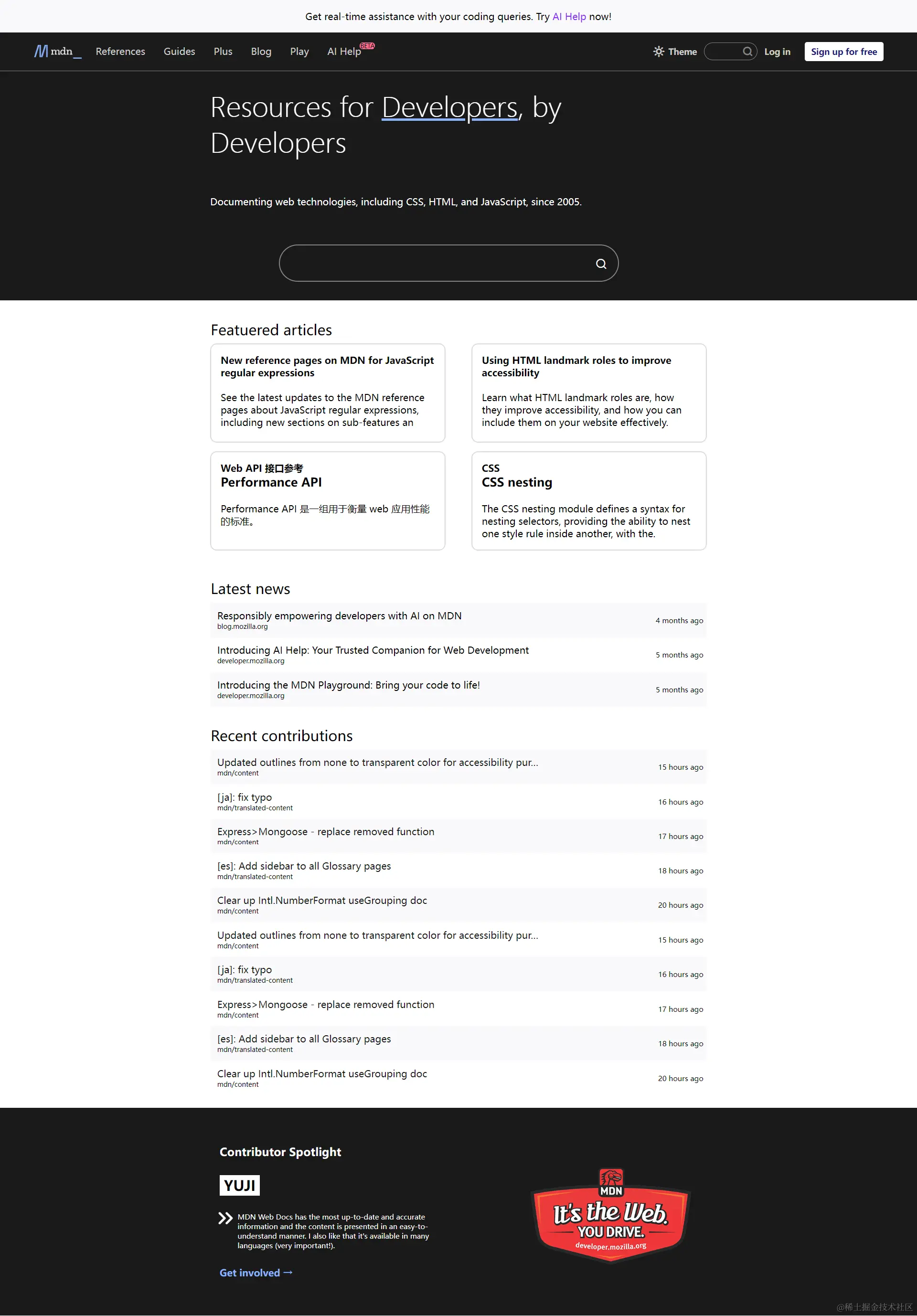Toggle the Theme switcher

click(675, 52)
